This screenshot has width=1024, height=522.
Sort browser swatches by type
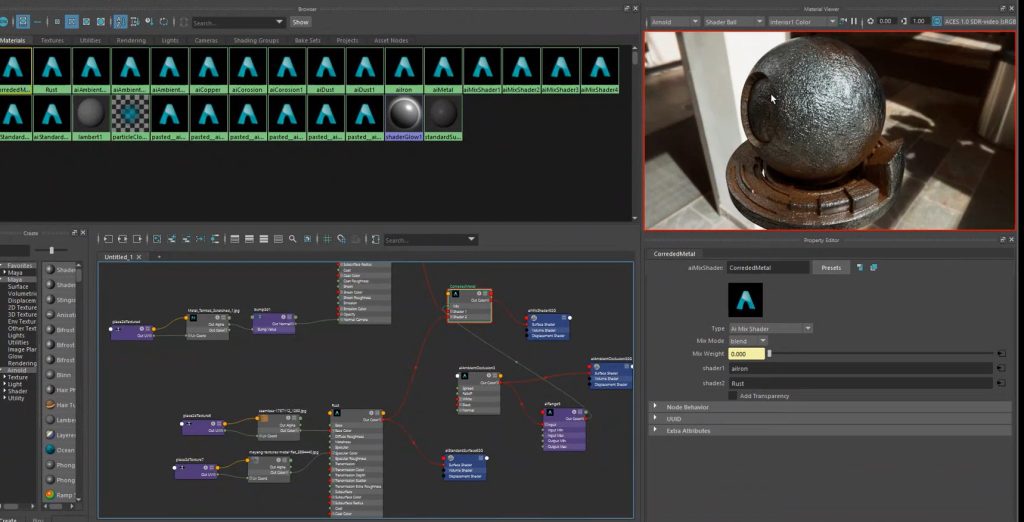(135, 22)
